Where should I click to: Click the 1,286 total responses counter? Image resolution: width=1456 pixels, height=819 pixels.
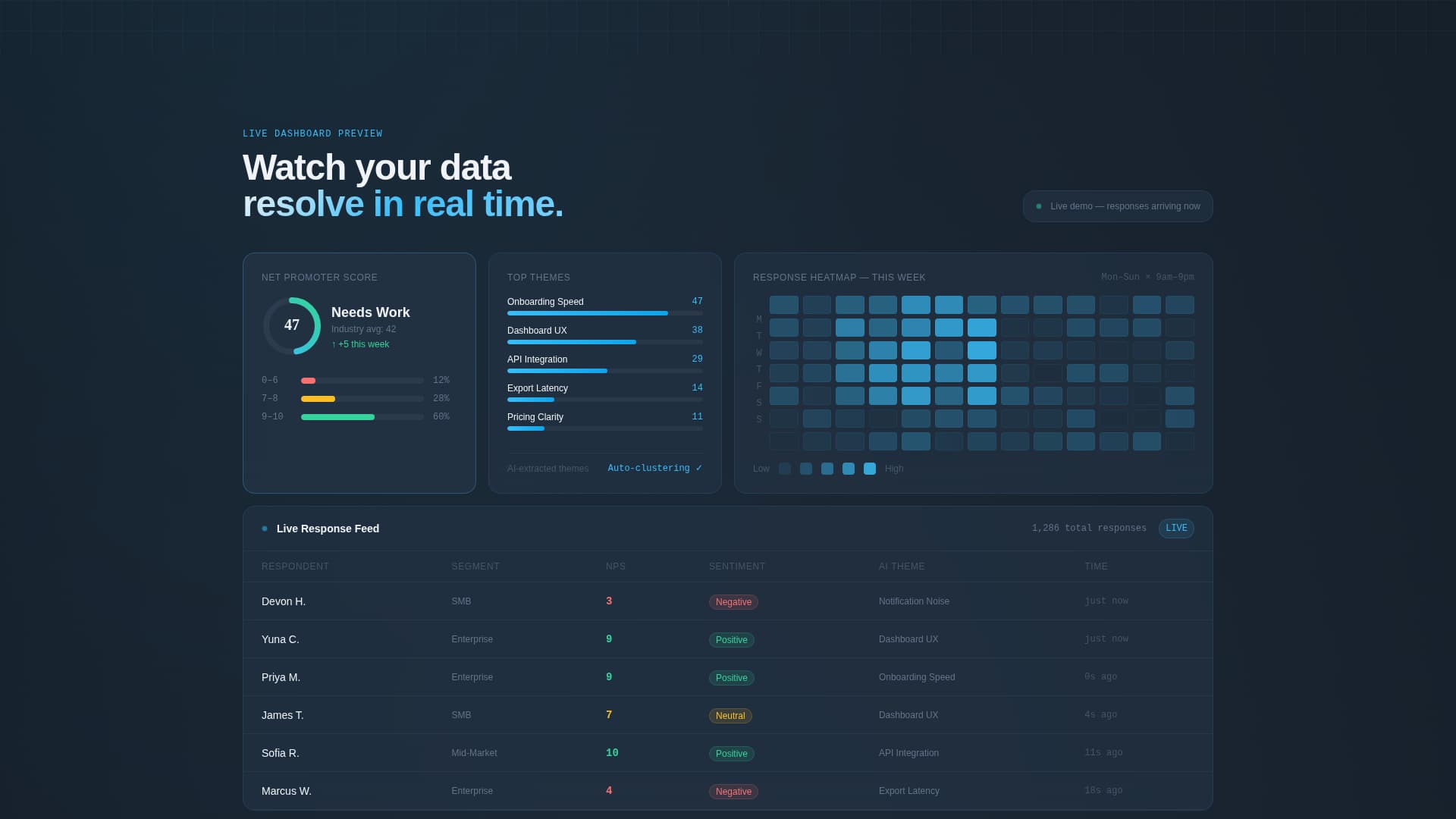tap(1089, 529)
